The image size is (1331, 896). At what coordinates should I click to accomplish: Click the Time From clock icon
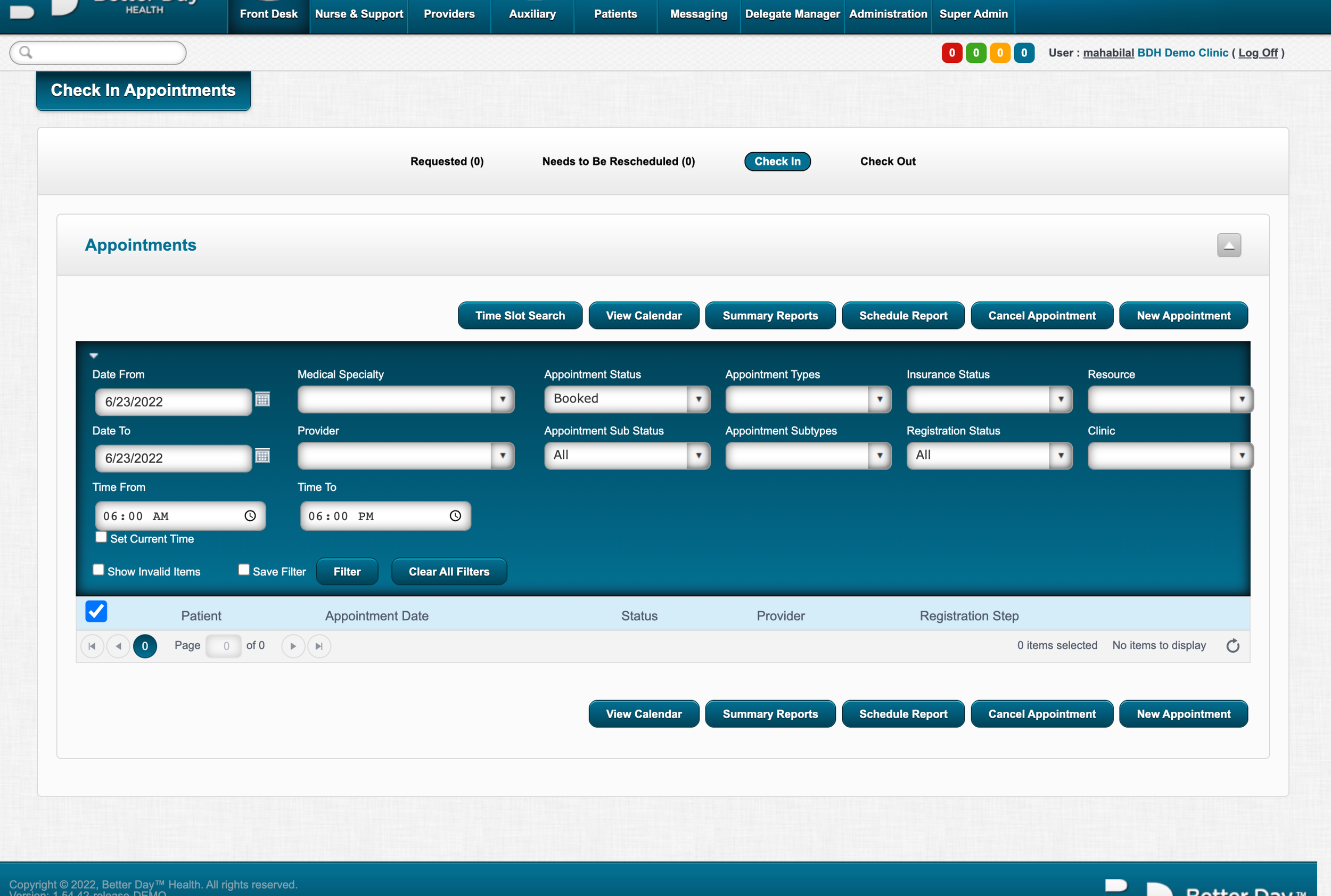tap(250, 516)
